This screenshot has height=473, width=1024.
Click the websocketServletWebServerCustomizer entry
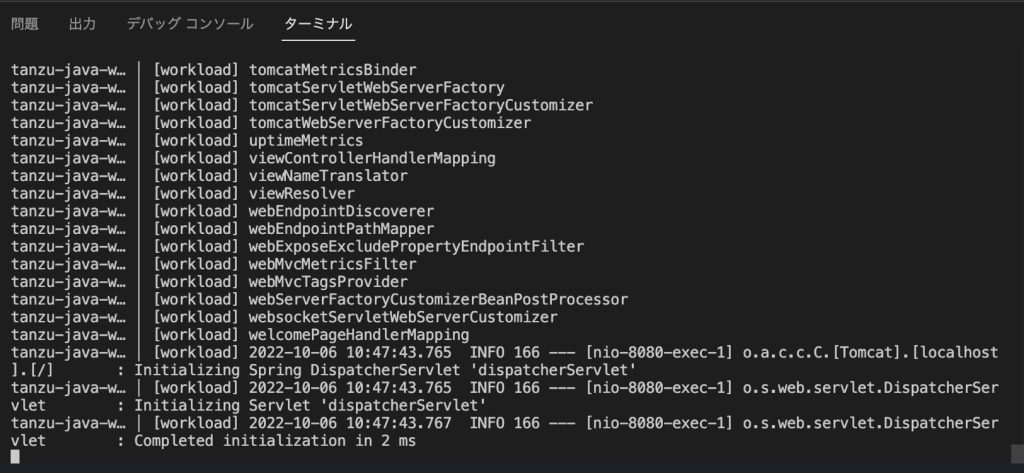click(403, 317)
